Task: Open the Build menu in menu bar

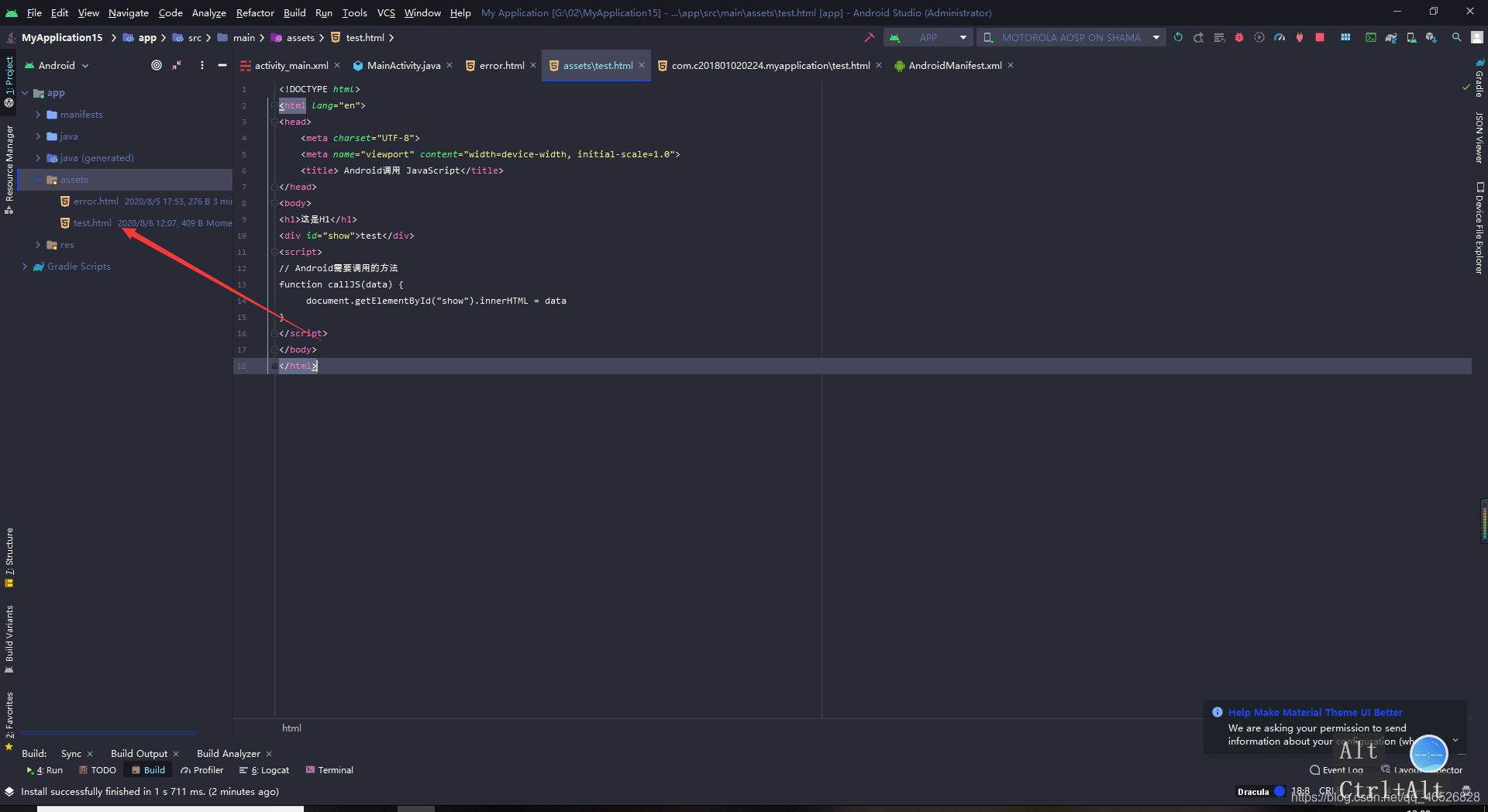Action: point(294,12)
